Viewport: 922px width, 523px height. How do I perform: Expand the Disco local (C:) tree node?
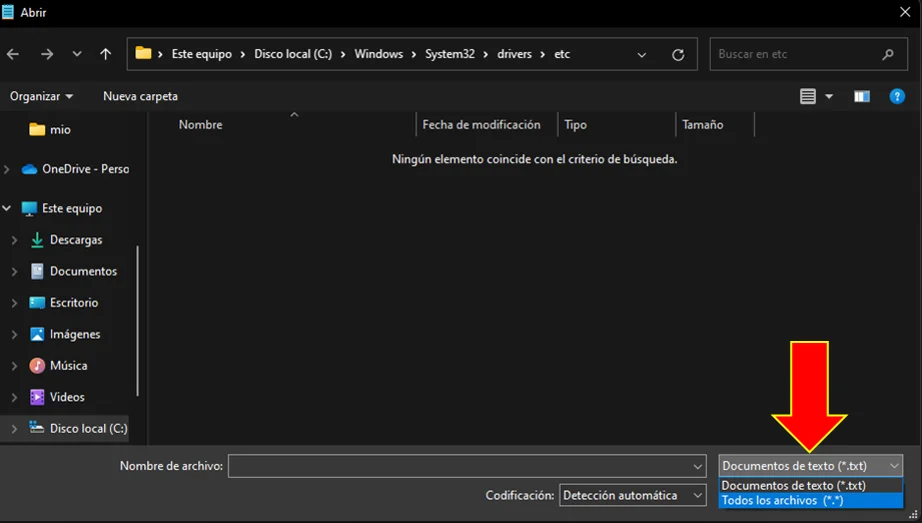click(15, 429)
